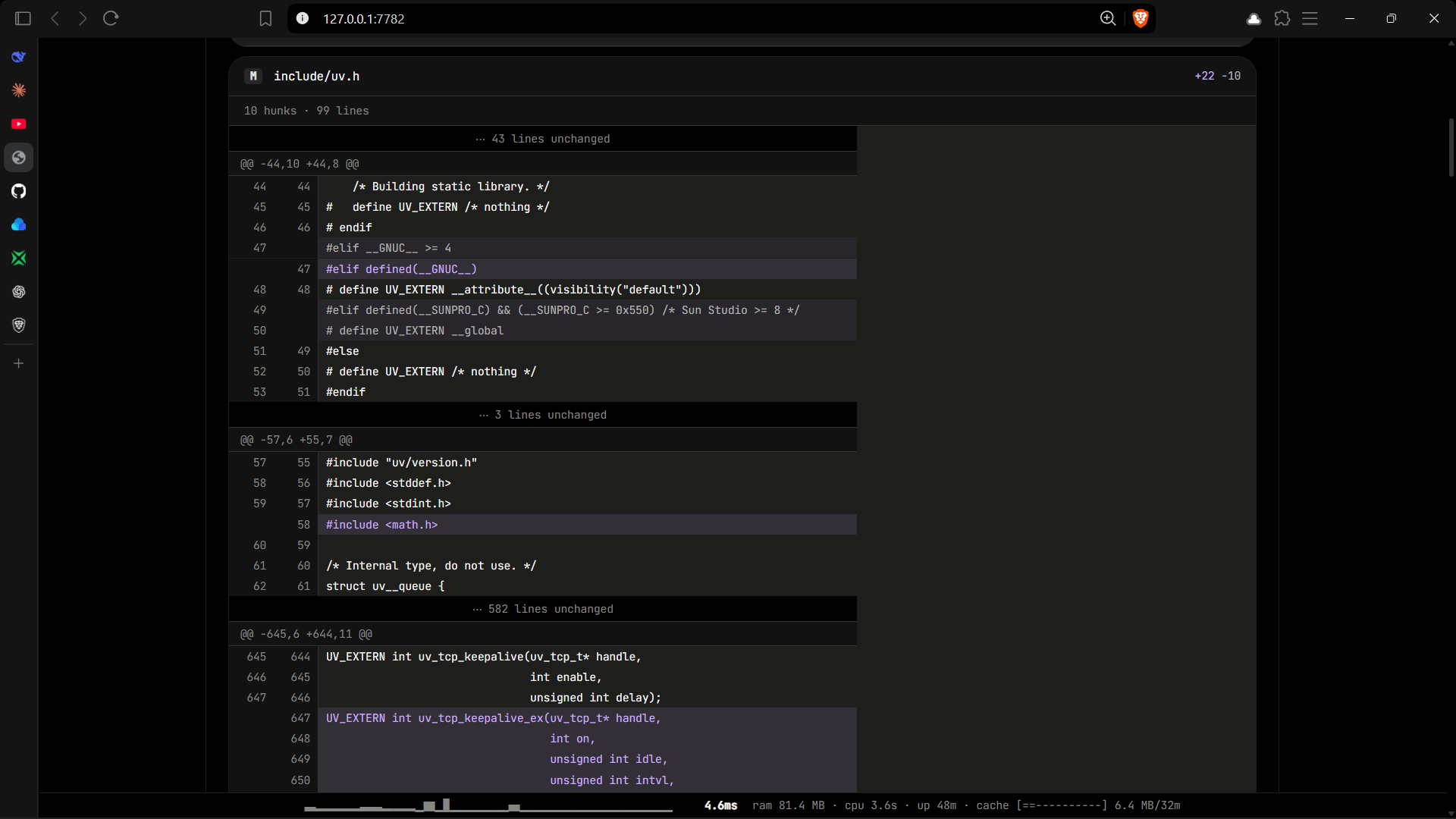Expand the 3 lines unchanged section
Image resolution: width=1456 pixels, height=819 pixels.
(x=543, y=415)
